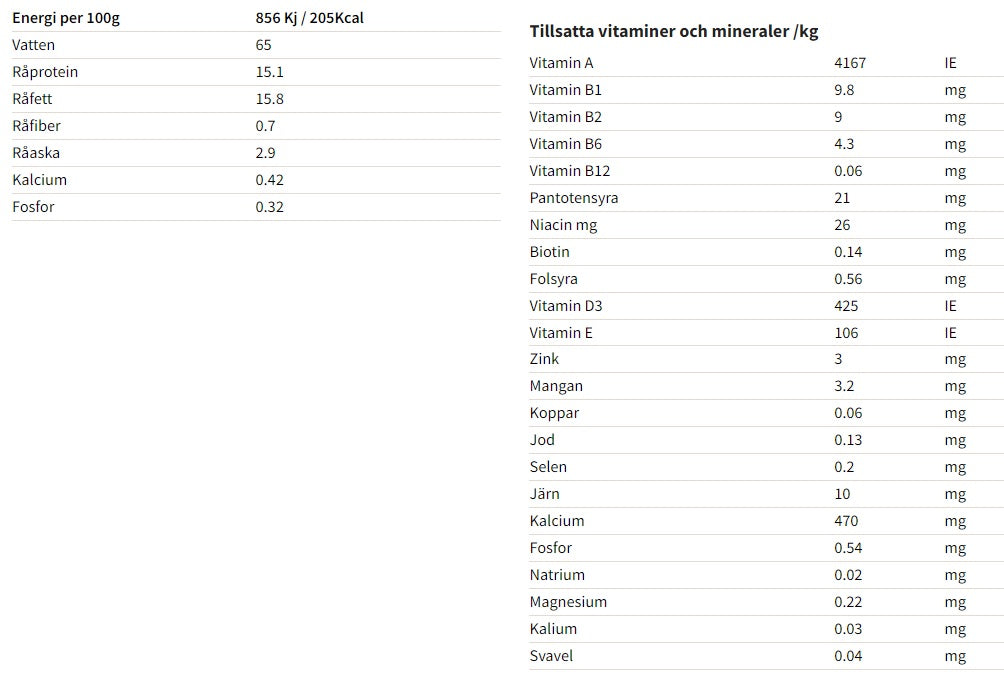Click the "Tillsatta vitaminer och mineraler /kg" heading

tap(673, 31)
